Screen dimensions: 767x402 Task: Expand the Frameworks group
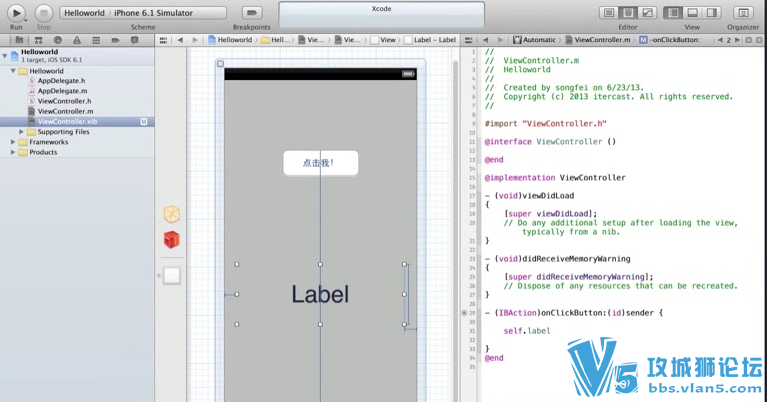click(x=13, y=142)
